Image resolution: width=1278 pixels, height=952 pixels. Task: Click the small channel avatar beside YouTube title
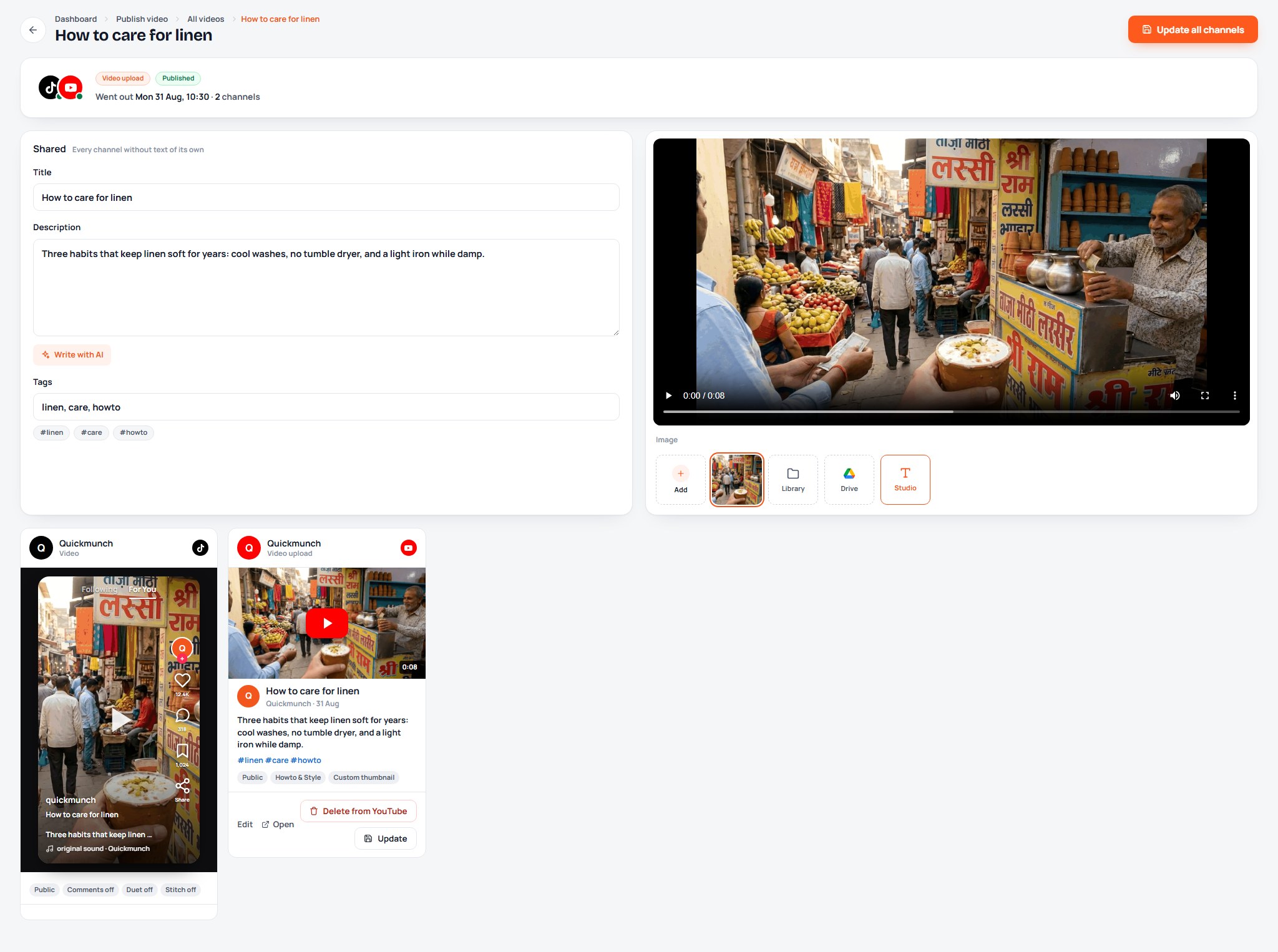(248, 696)
